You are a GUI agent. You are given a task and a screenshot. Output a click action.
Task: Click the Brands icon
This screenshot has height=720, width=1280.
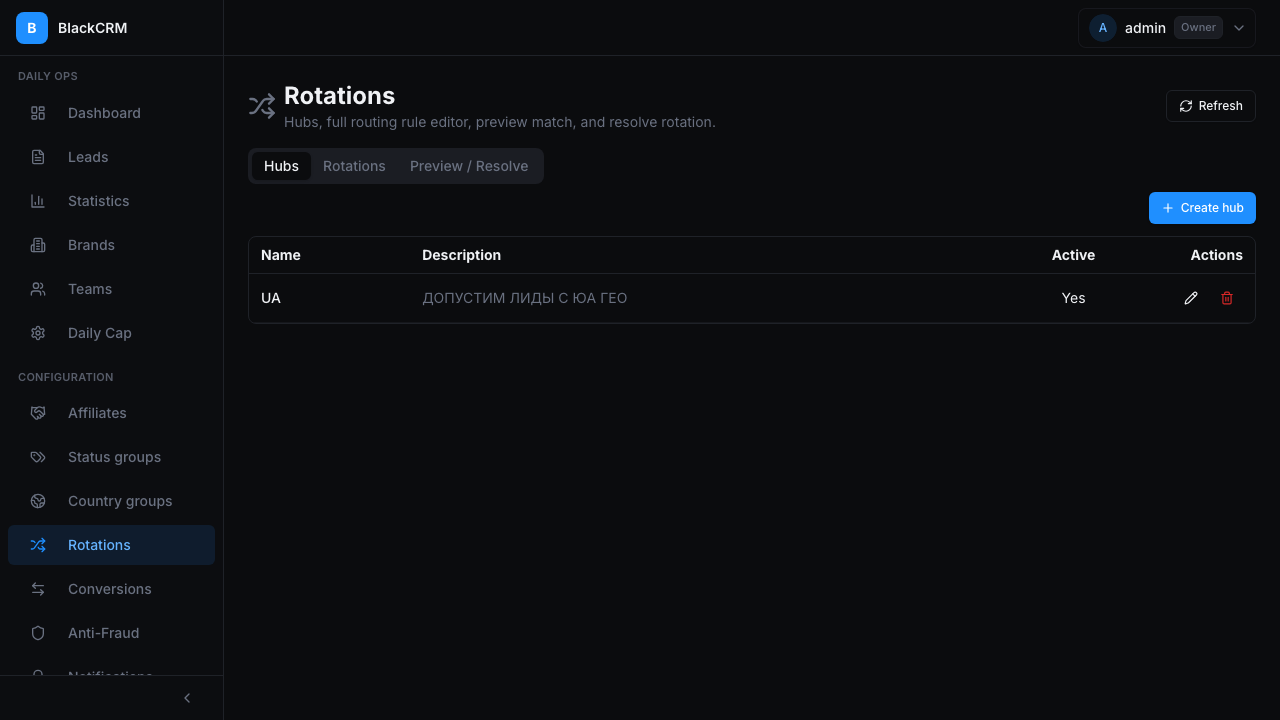[x=38, y=245]
